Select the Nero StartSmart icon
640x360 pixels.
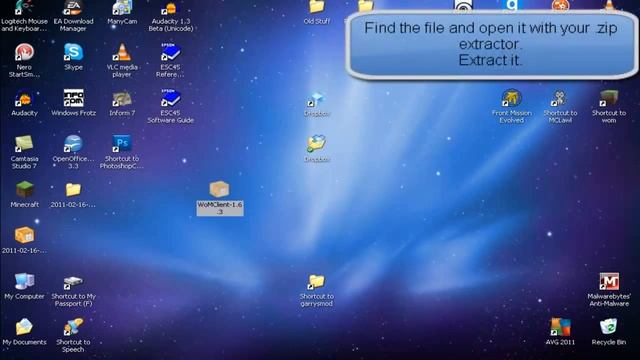click(x=24, y=52)
